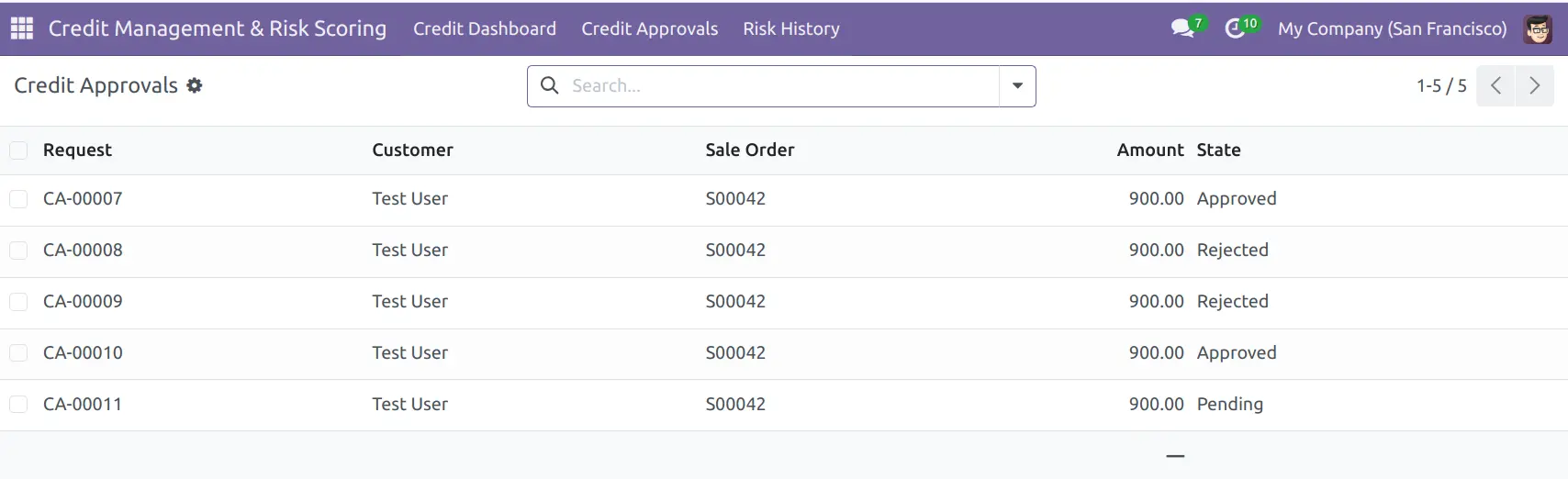Viewport: 1568px width, 479px height.
Task: Go to the previous page arrow
Action: (1495, 86)
